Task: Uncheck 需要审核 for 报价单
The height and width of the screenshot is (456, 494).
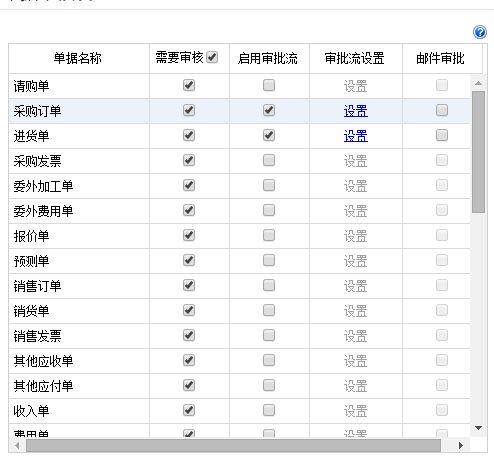Action: coord(189,235)
